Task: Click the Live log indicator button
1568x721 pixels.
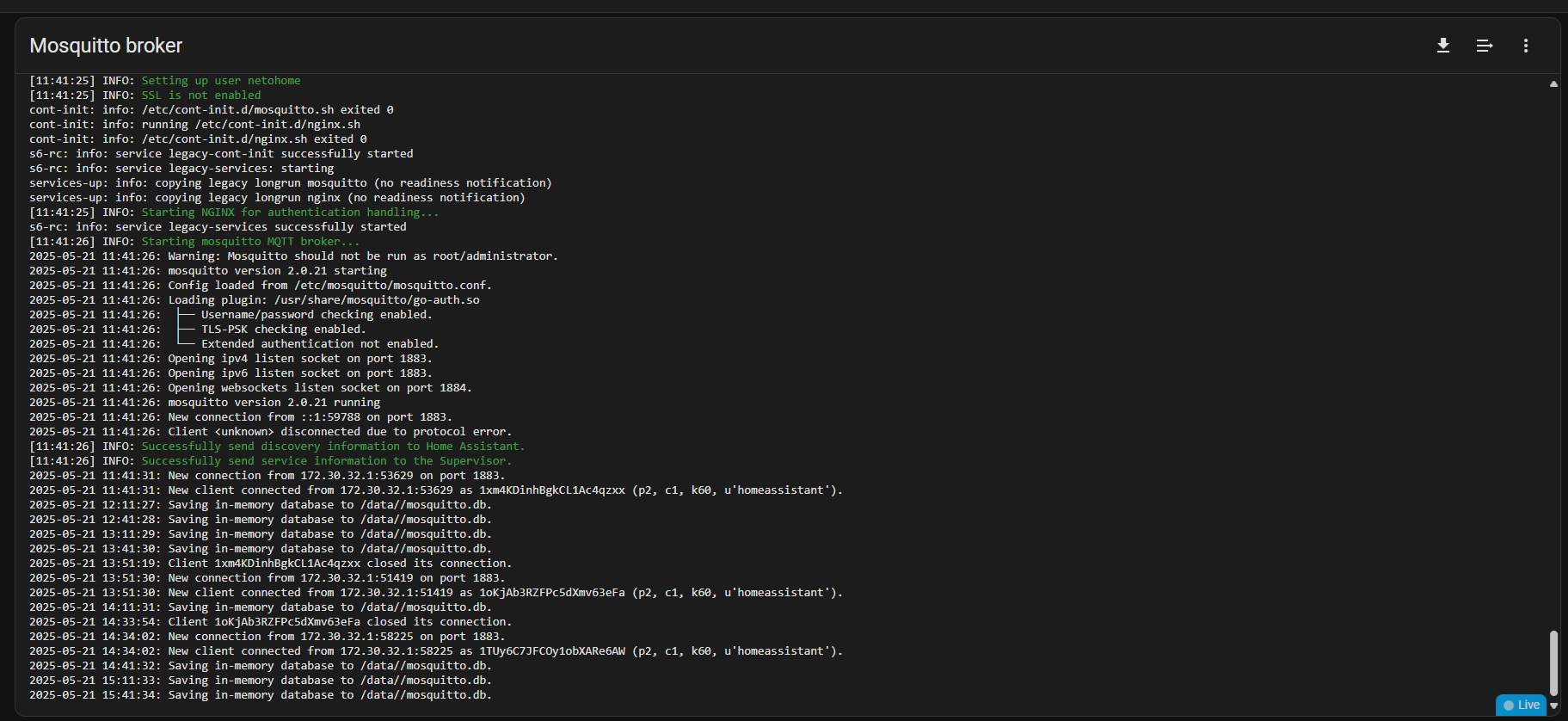Action: pos(1522,705)
